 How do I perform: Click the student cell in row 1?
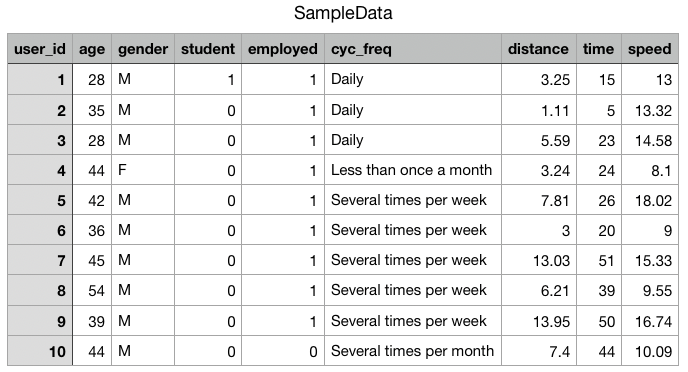coord(208,79)
